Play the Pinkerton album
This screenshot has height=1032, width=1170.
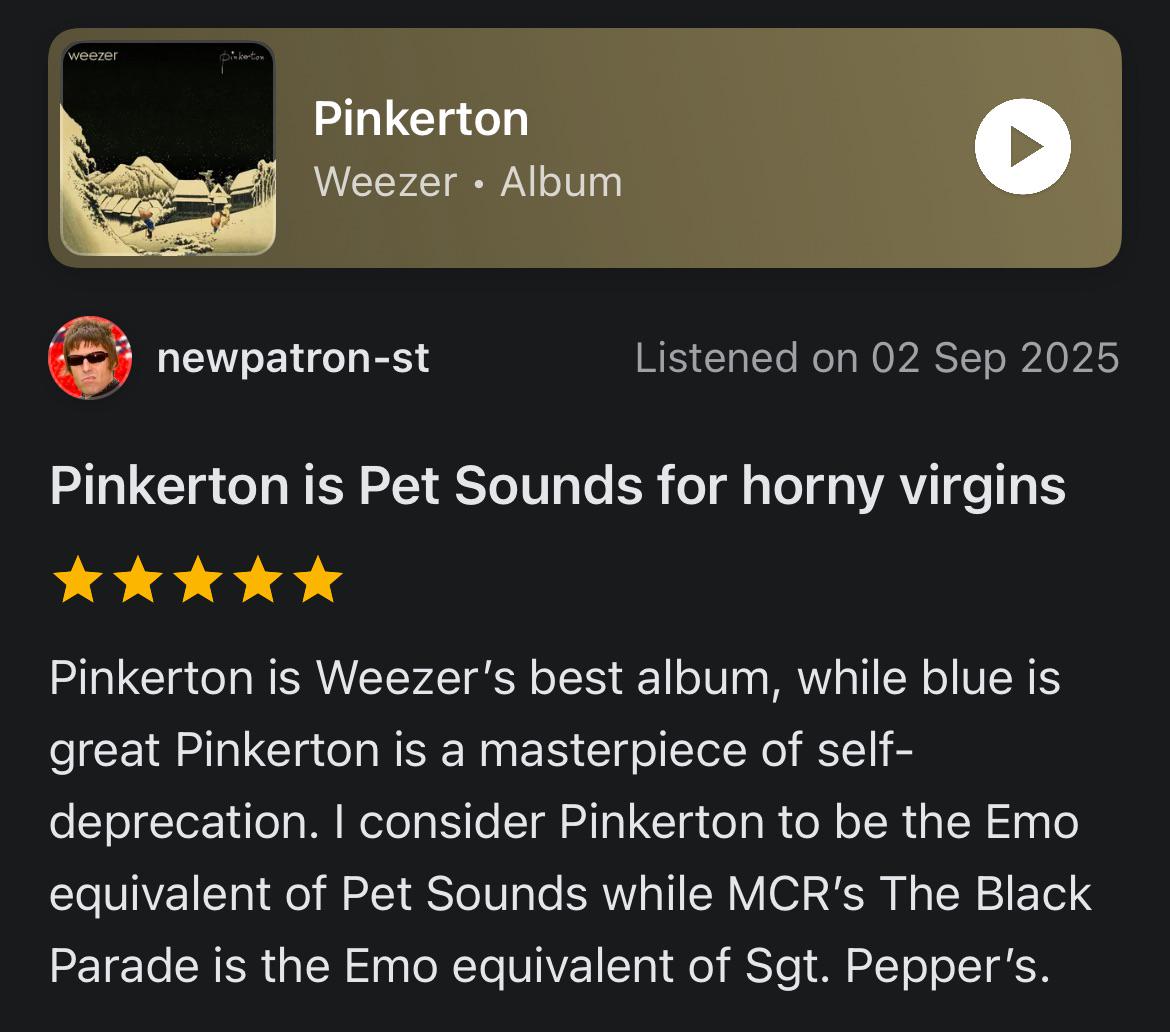(x=1022, y=146)
